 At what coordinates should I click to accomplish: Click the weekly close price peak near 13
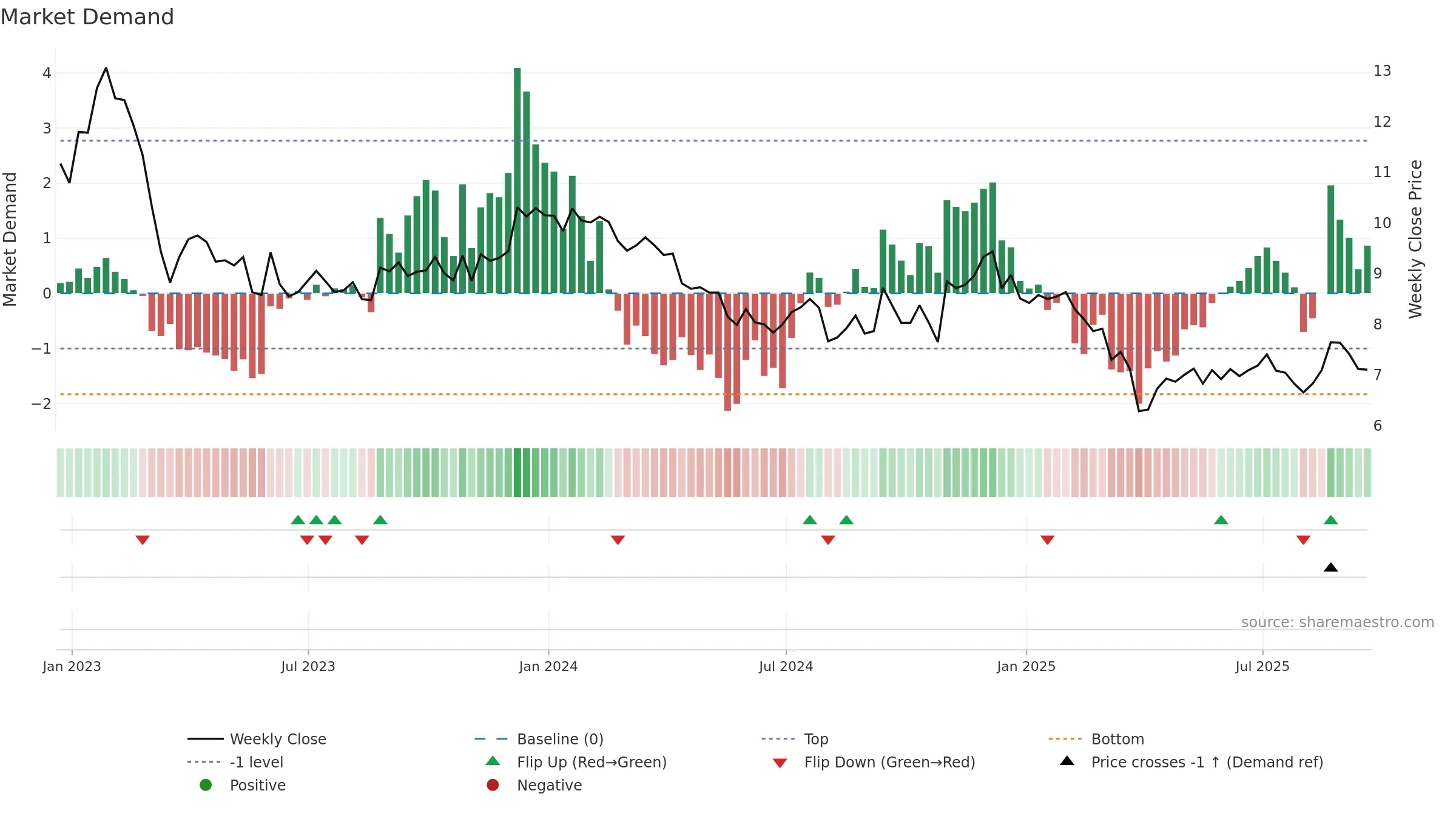(106, 69)
